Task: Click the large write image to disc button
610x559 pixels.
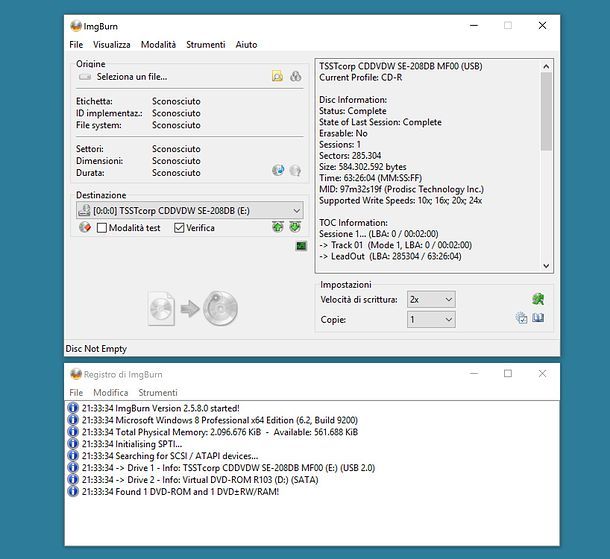Action: [x=193, y=308]
